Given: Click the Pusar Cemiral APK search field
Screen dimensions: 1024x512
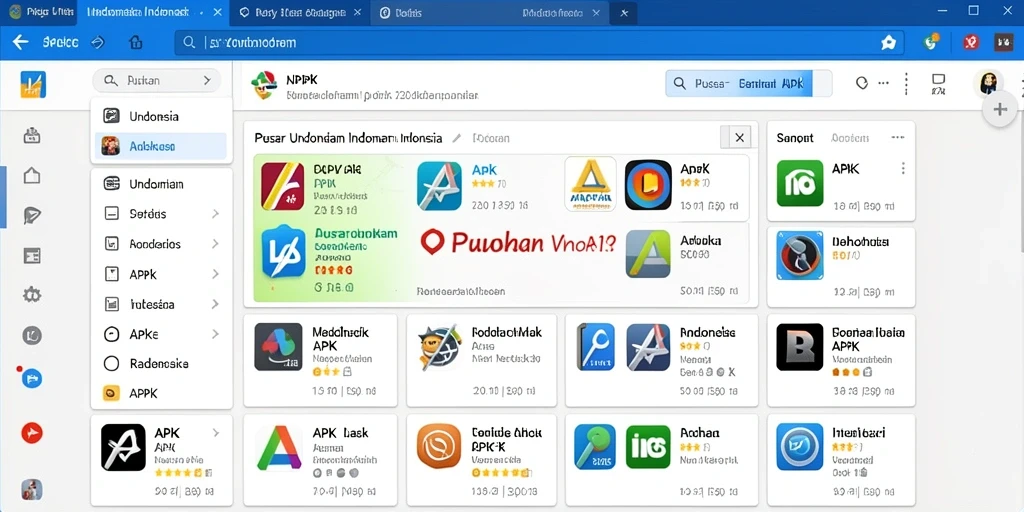Looking at the screenshot, I should point(748,84).
